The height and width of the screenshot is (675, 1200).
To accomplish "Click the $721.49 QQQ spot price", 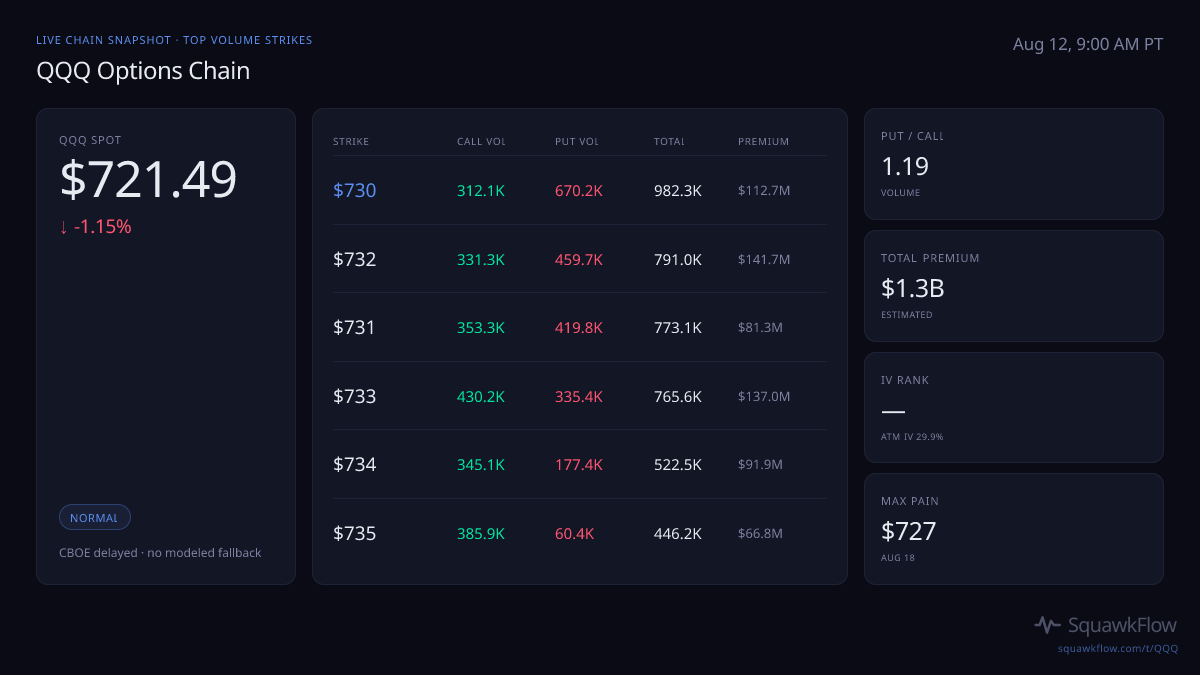I will [x=148, y=180].
